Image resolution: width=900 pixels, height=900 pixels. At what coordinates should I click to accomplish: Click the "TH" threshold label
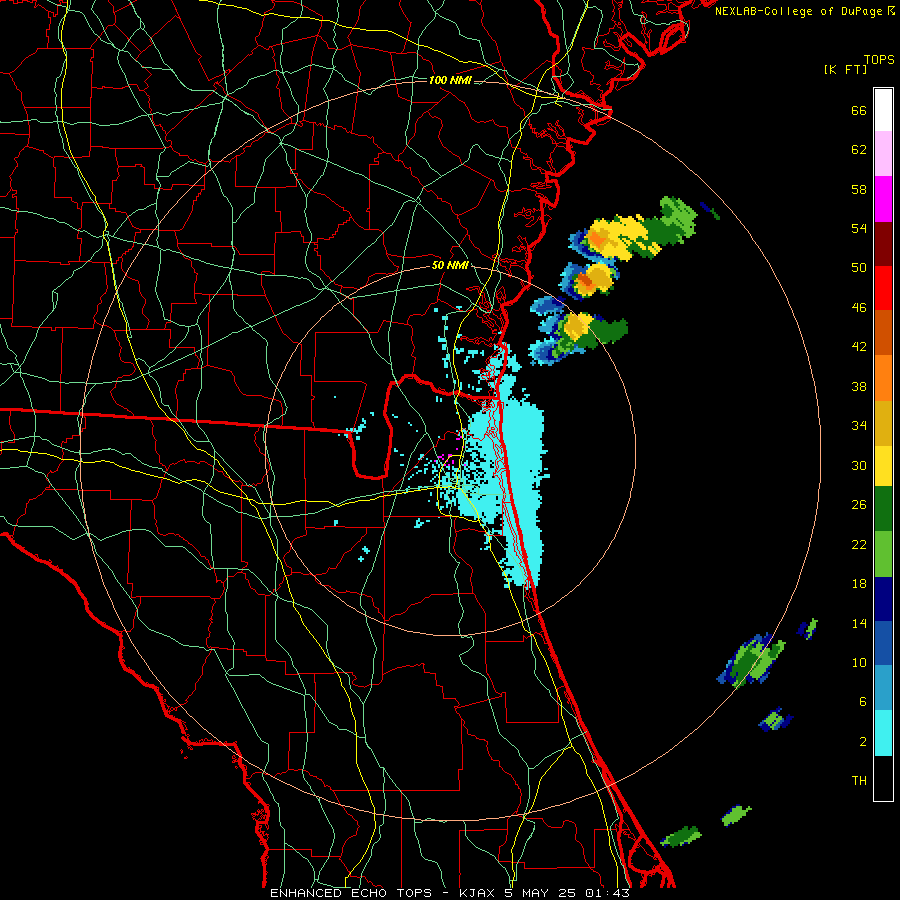coord(859,781)
